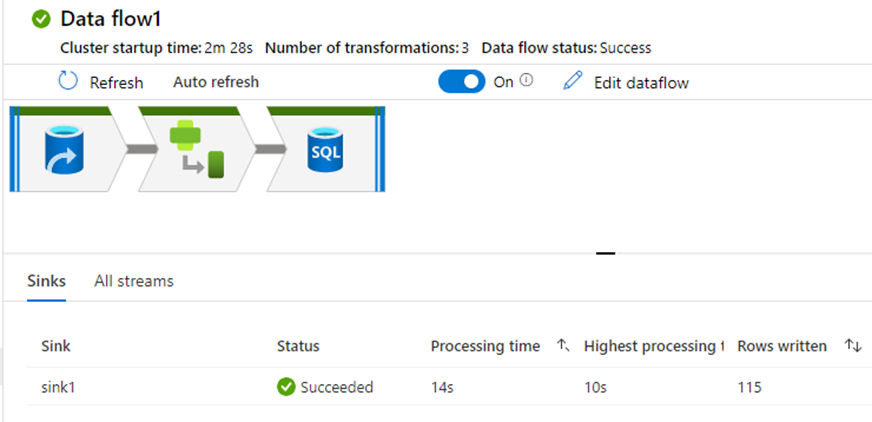Click the circular Refresh arrow icon
Viewport: 872px width, 422px height.
point(68,82)
